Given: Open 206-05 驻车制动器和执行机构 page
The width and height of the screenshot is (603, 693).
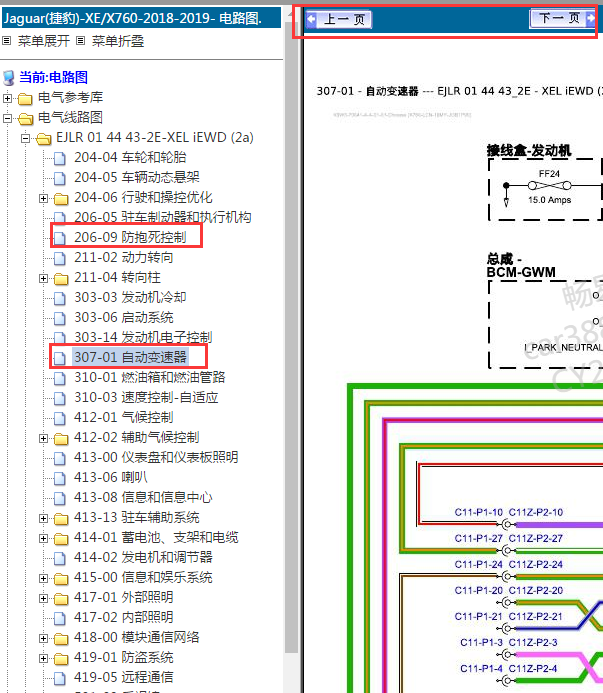Looking at the screenshot, I should tap(163, 217).
